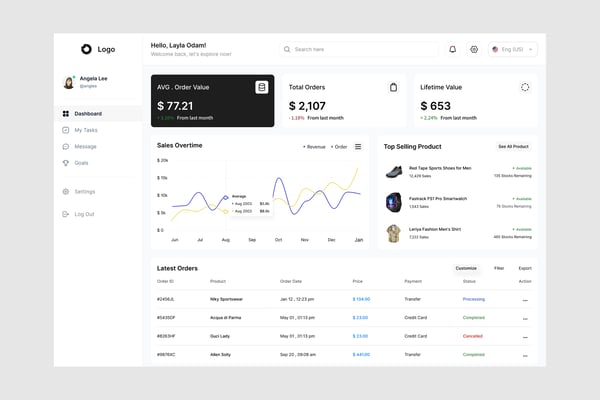Click the $134.00 price link
Viewport: 600px width, 400px height.
(x=361, y=299)
